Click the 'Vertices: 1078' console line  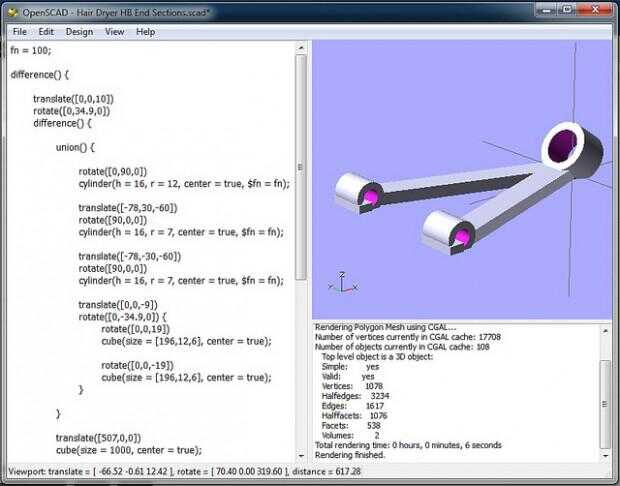(352, 386)
